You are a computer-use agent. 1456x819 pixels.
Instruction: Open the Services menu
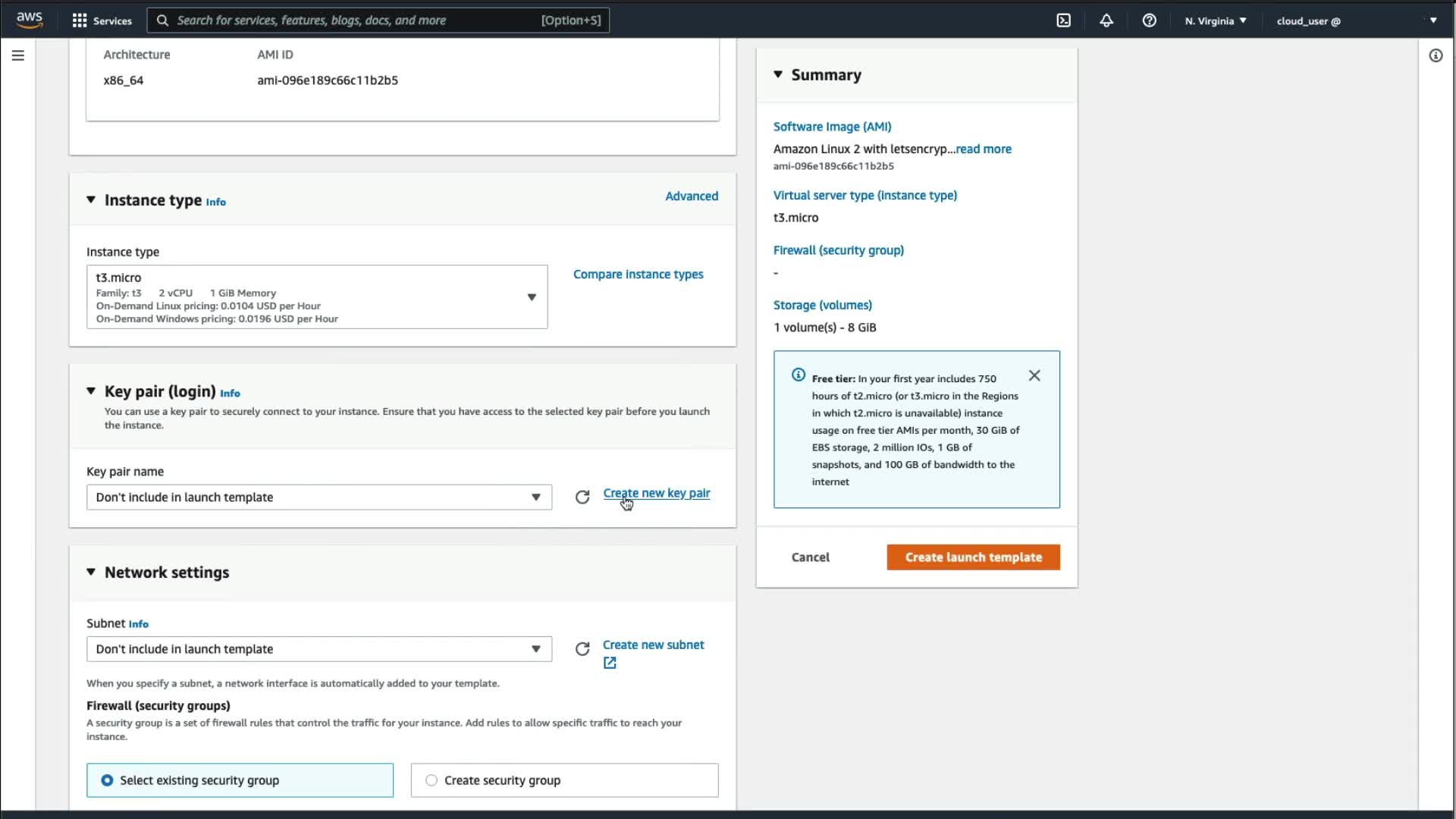(x=102, y=20)
